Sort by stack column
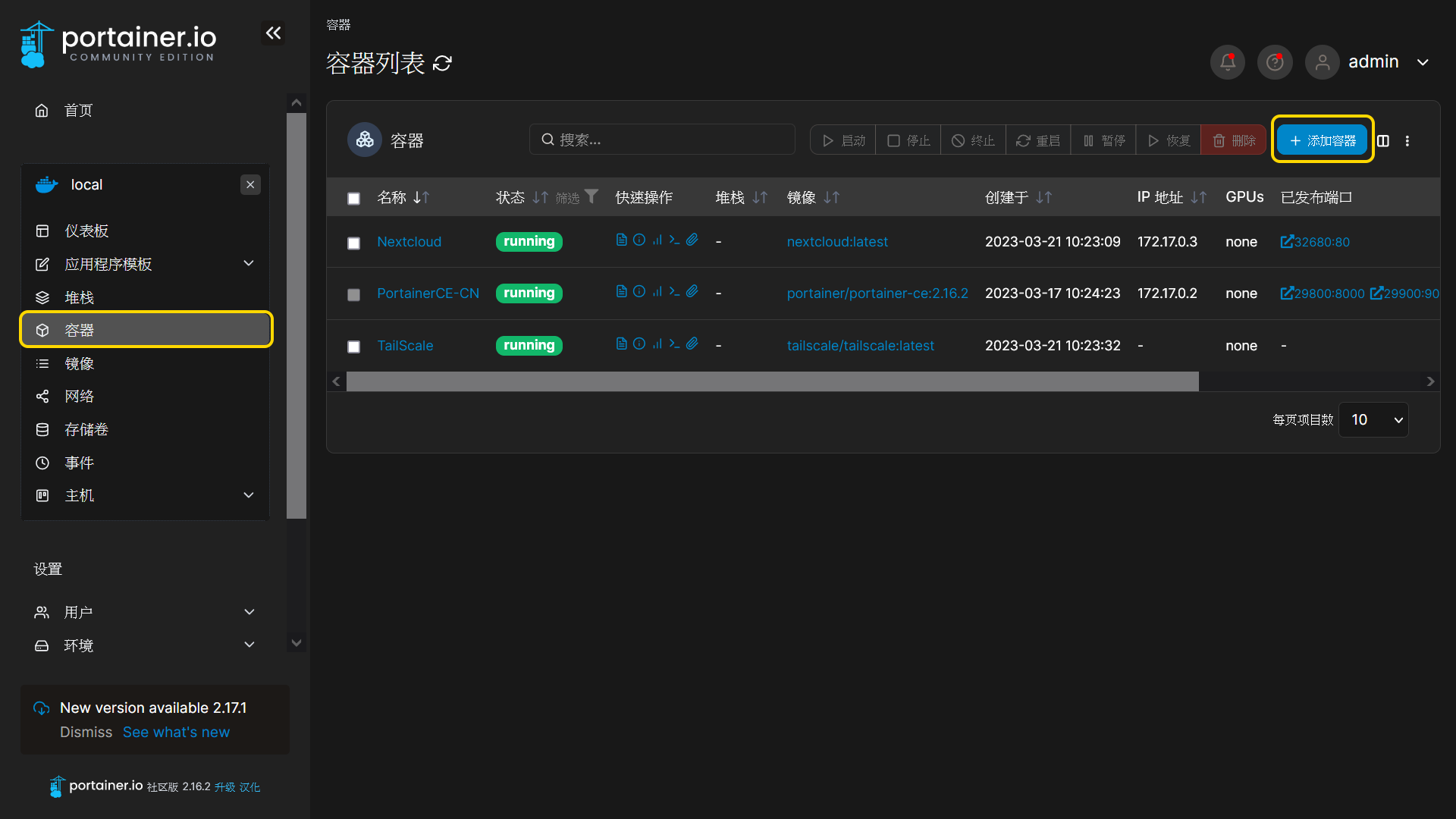1456x819 pixels. (742, 197)
